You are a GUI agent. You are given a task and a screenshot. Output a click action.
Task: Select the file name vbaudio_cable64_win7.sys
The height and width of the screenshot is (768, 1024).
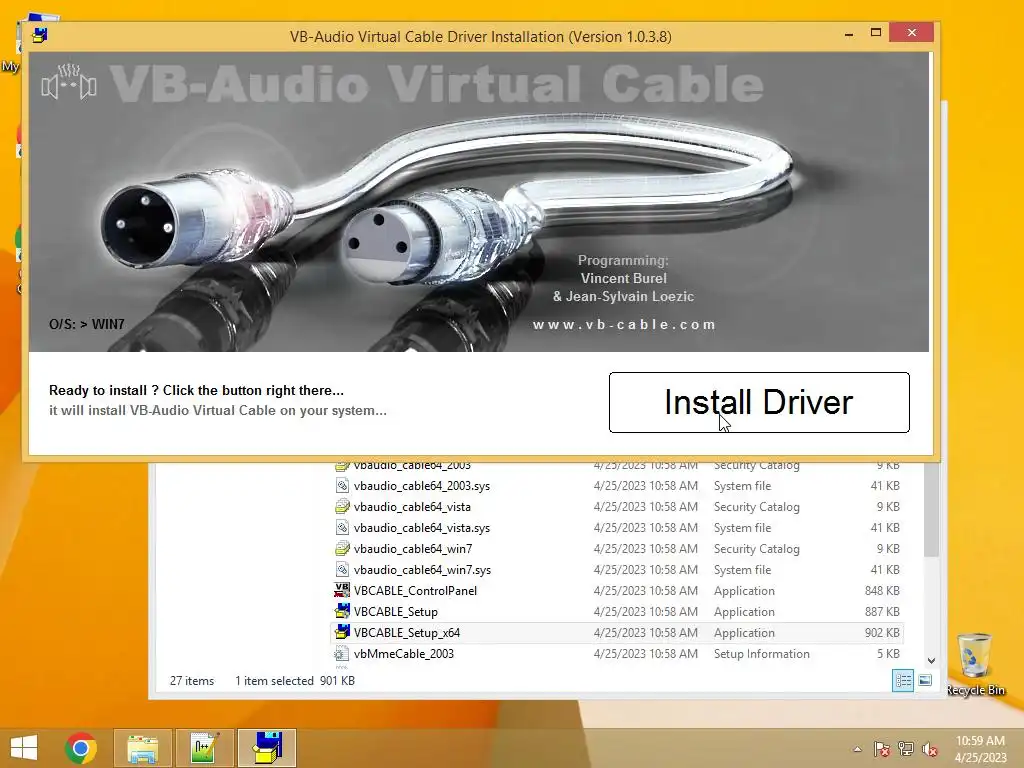coord(423,569)
